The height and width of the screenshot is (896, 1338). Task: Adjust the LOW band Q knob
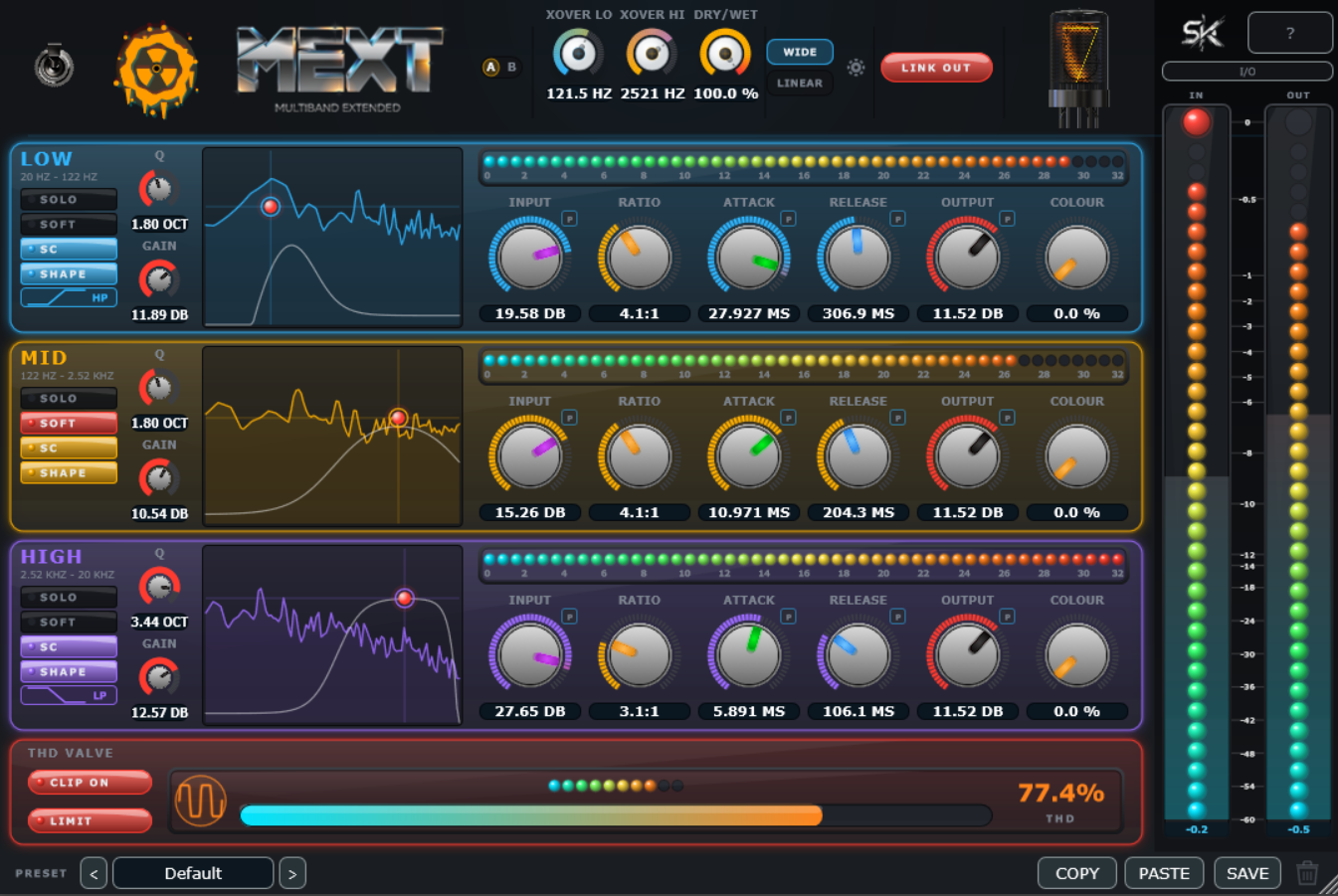click(159, 189)
